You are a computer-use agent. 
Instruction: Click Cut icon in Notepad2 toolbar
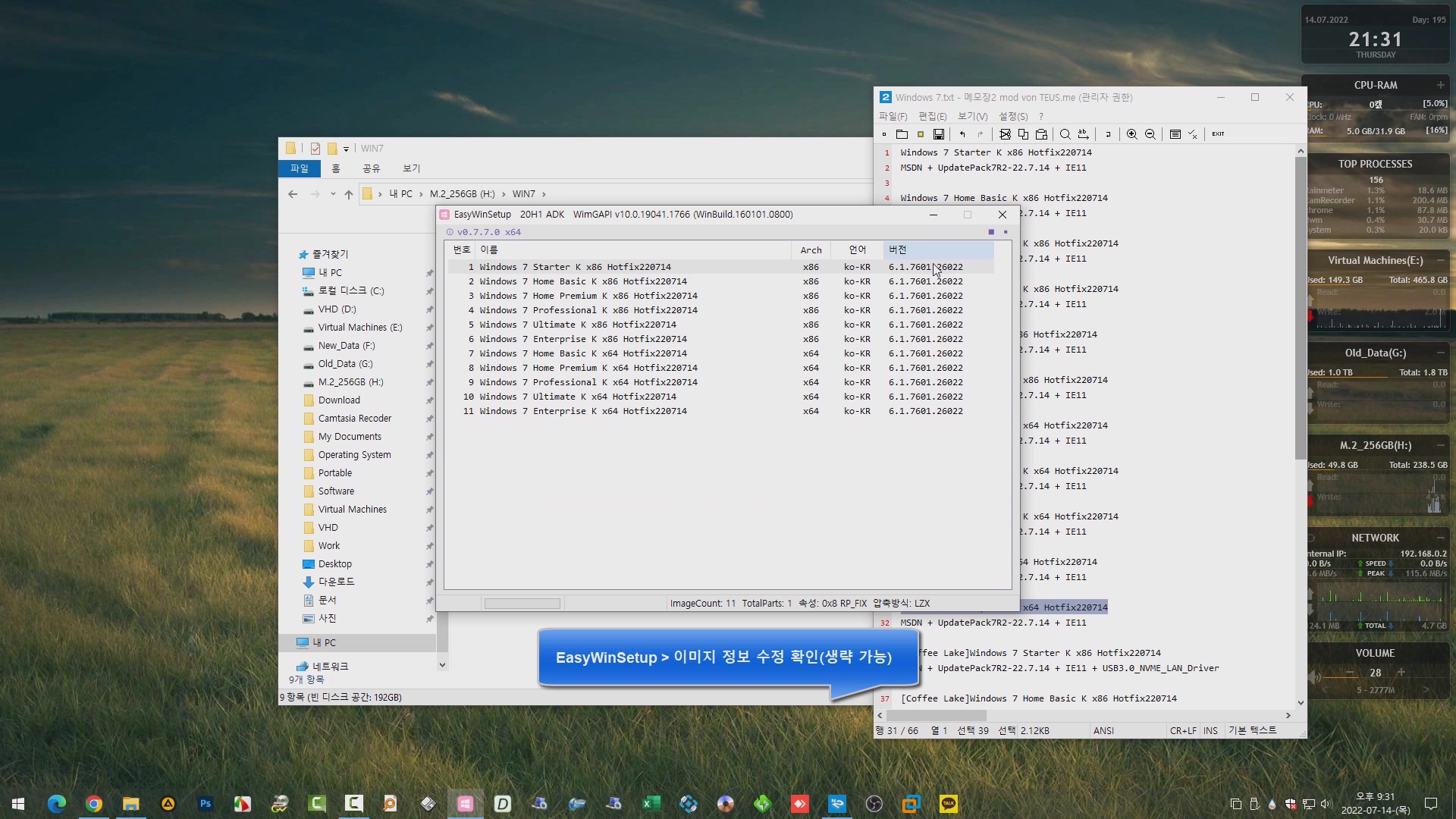tap(1005, 134)
